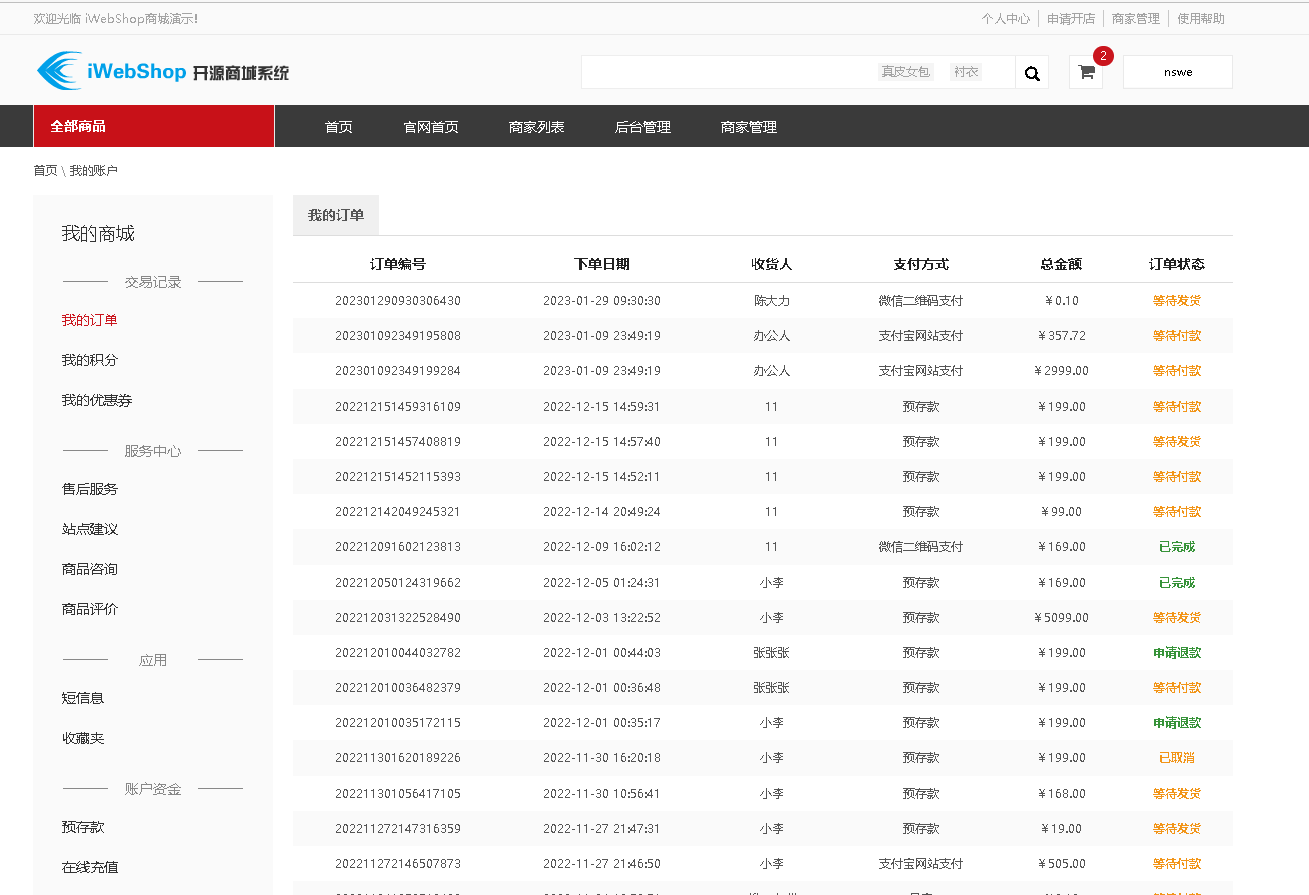Screen dimensions: 1309x895
Task: Select the 我的订单 tab
Action: 336,215
